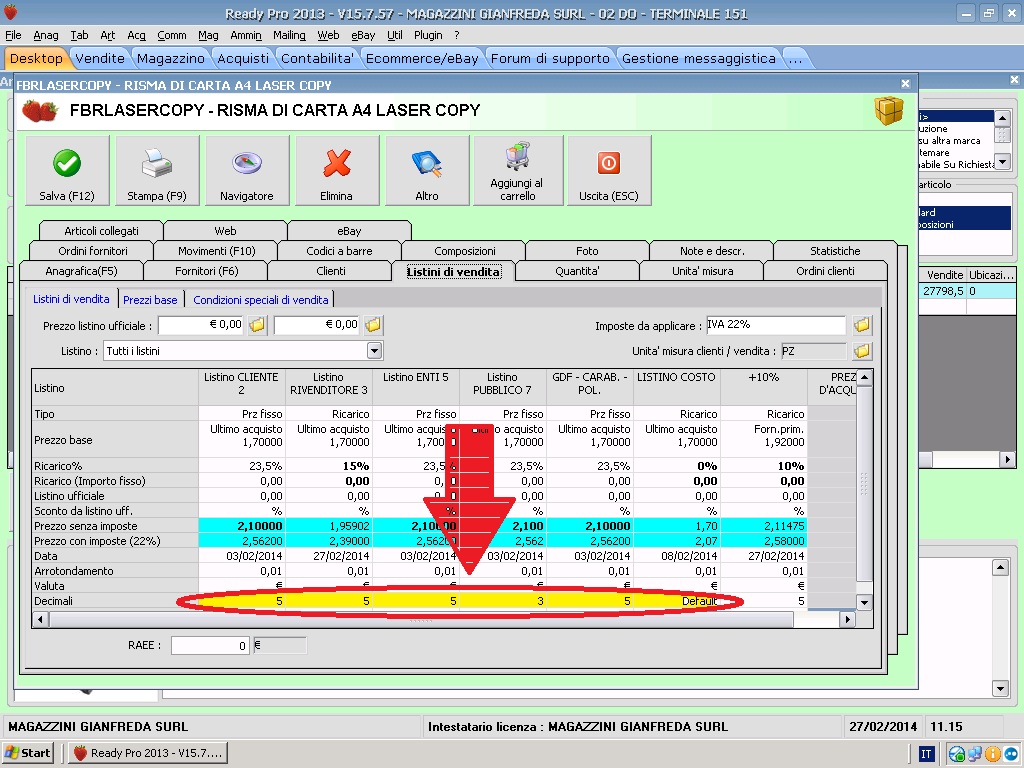
Task: Open the Anagrafica(F5) tab
Action: point(82,271)
